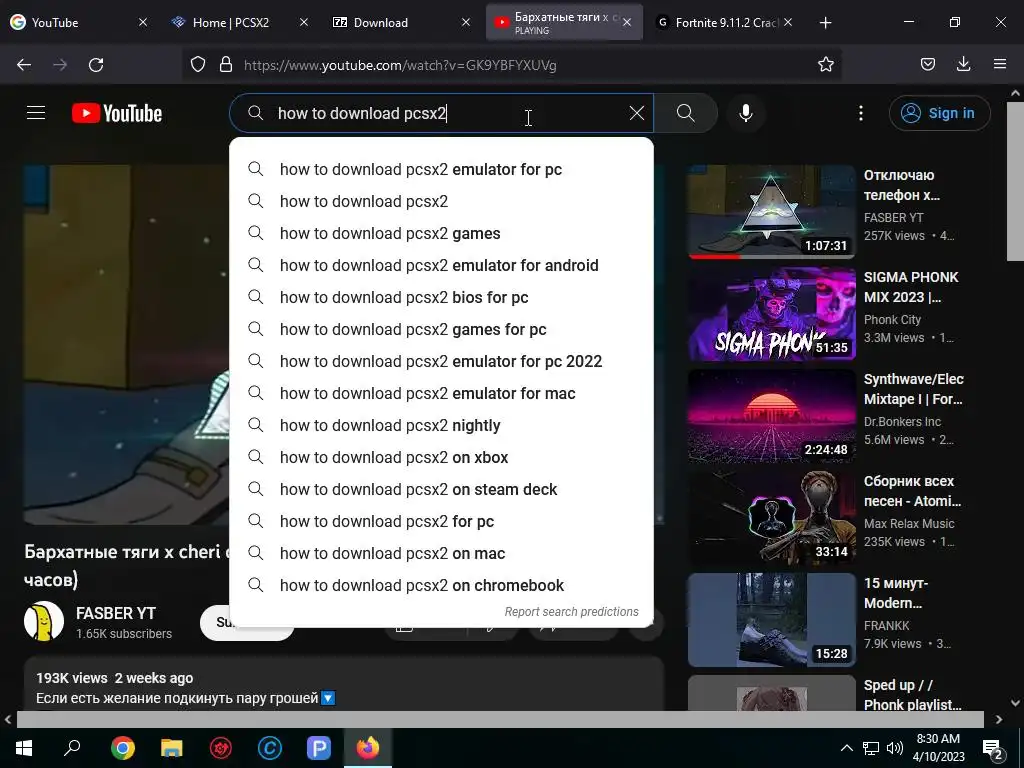Click the URL address bar

509,65
